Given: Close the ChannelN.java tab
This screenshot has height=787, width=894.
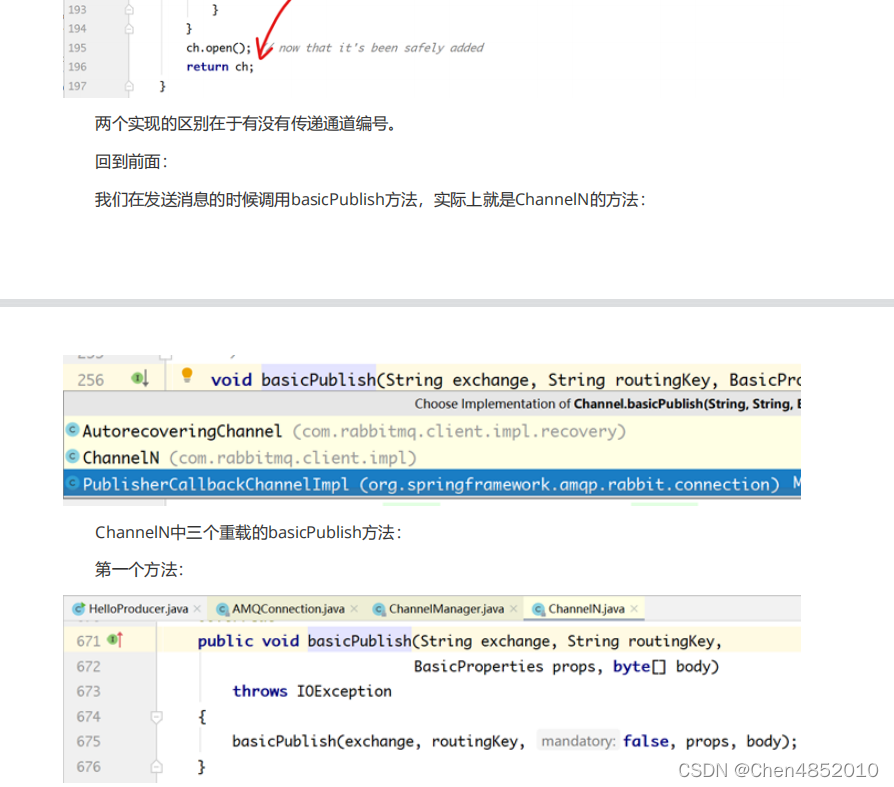Looking at the screenshot, I should (634, 609).
